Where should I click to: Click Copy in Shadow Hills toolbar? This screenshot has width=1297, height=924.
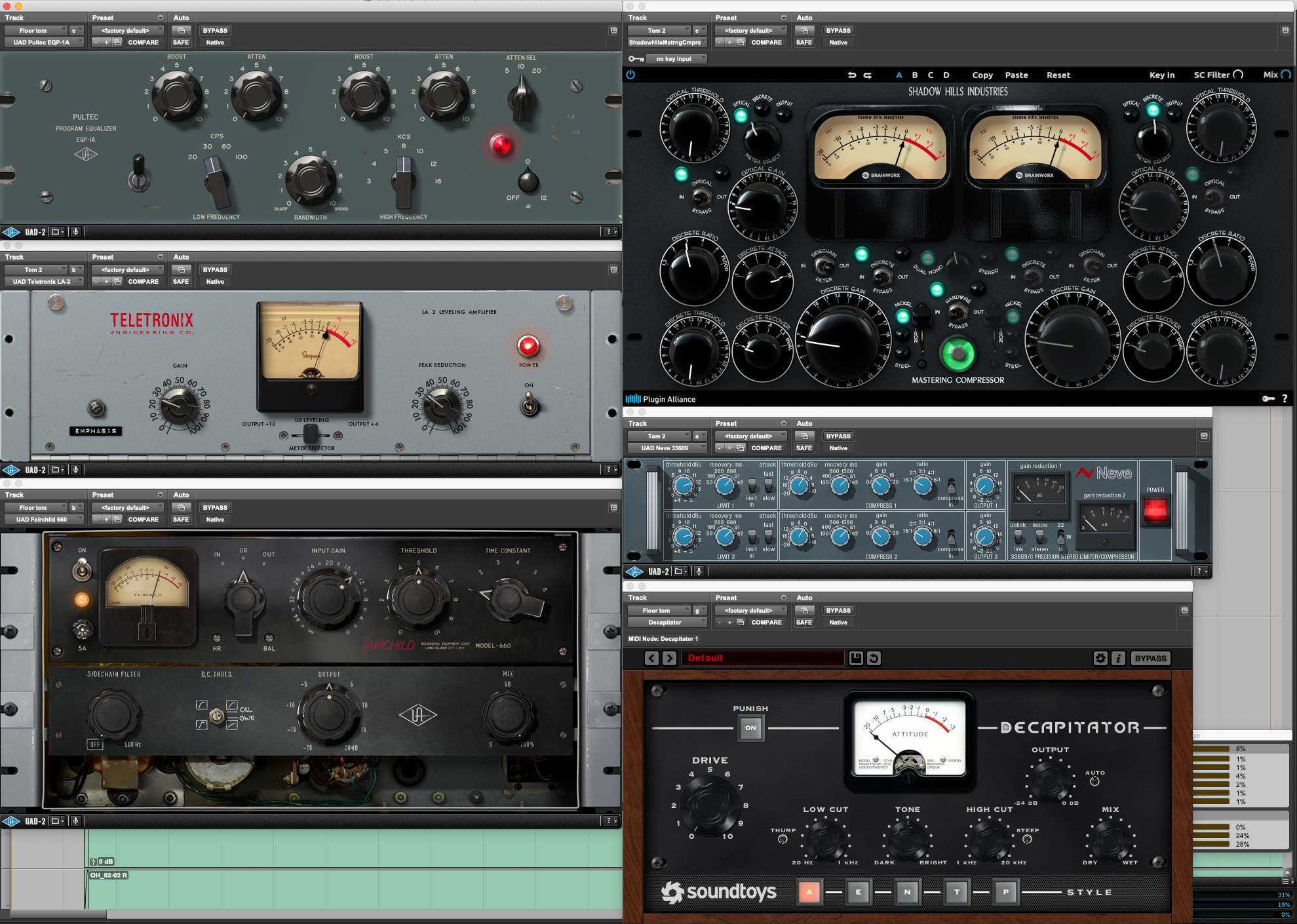point(982,75)
